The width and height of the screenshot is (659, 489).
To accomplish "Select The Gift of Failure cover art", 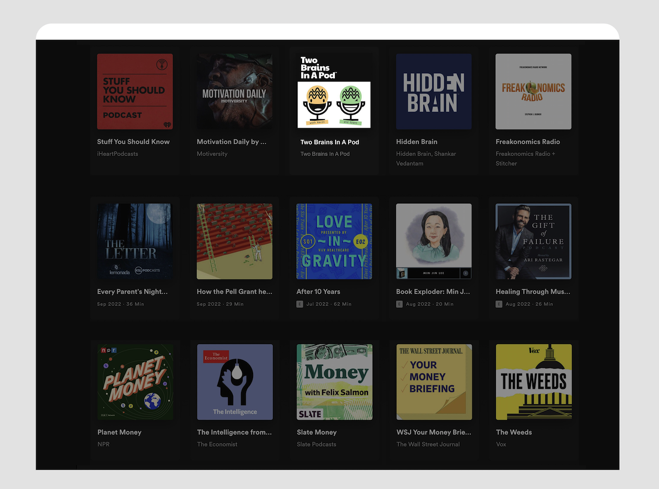I will point(533,242).
